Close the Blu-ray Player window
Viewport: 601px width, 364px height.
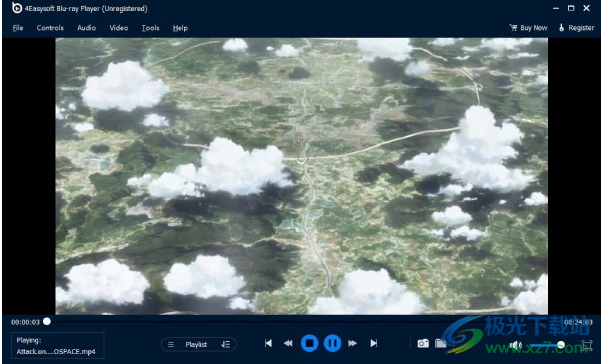coord(587,8)
